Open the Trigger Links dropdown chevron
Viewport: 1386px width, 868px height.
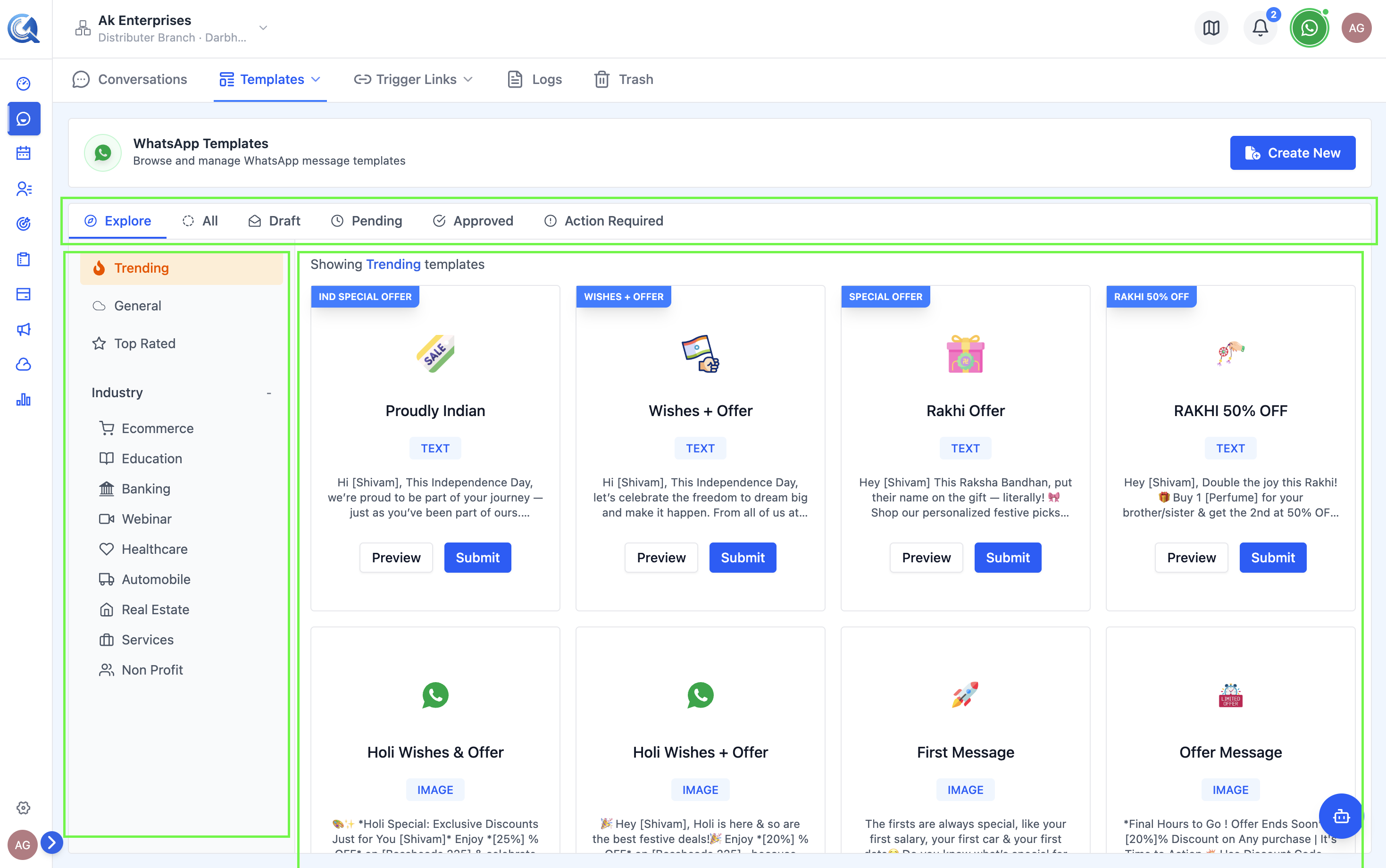tap(468, 79)
